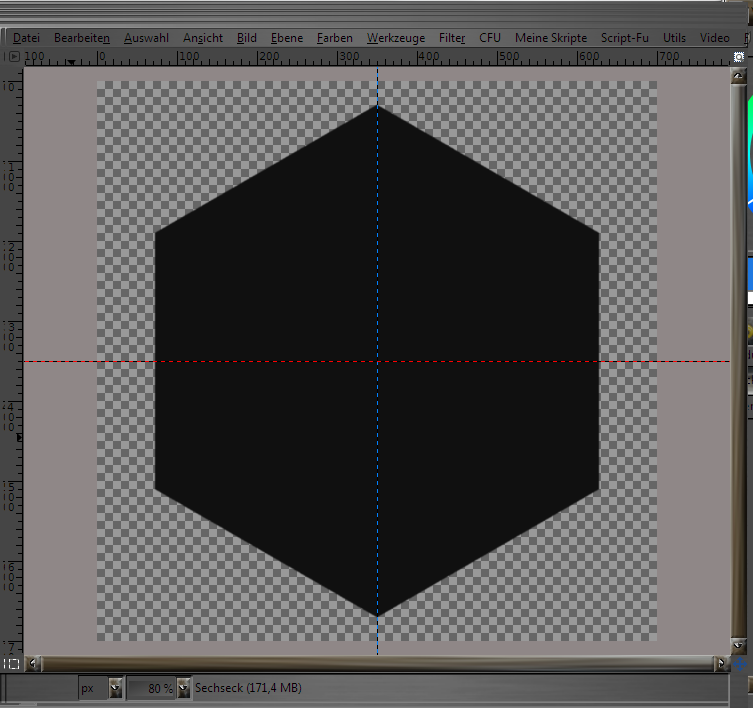Open the px unit dropdown
This screenshot has height=708, width=753.
coord(115,688)
